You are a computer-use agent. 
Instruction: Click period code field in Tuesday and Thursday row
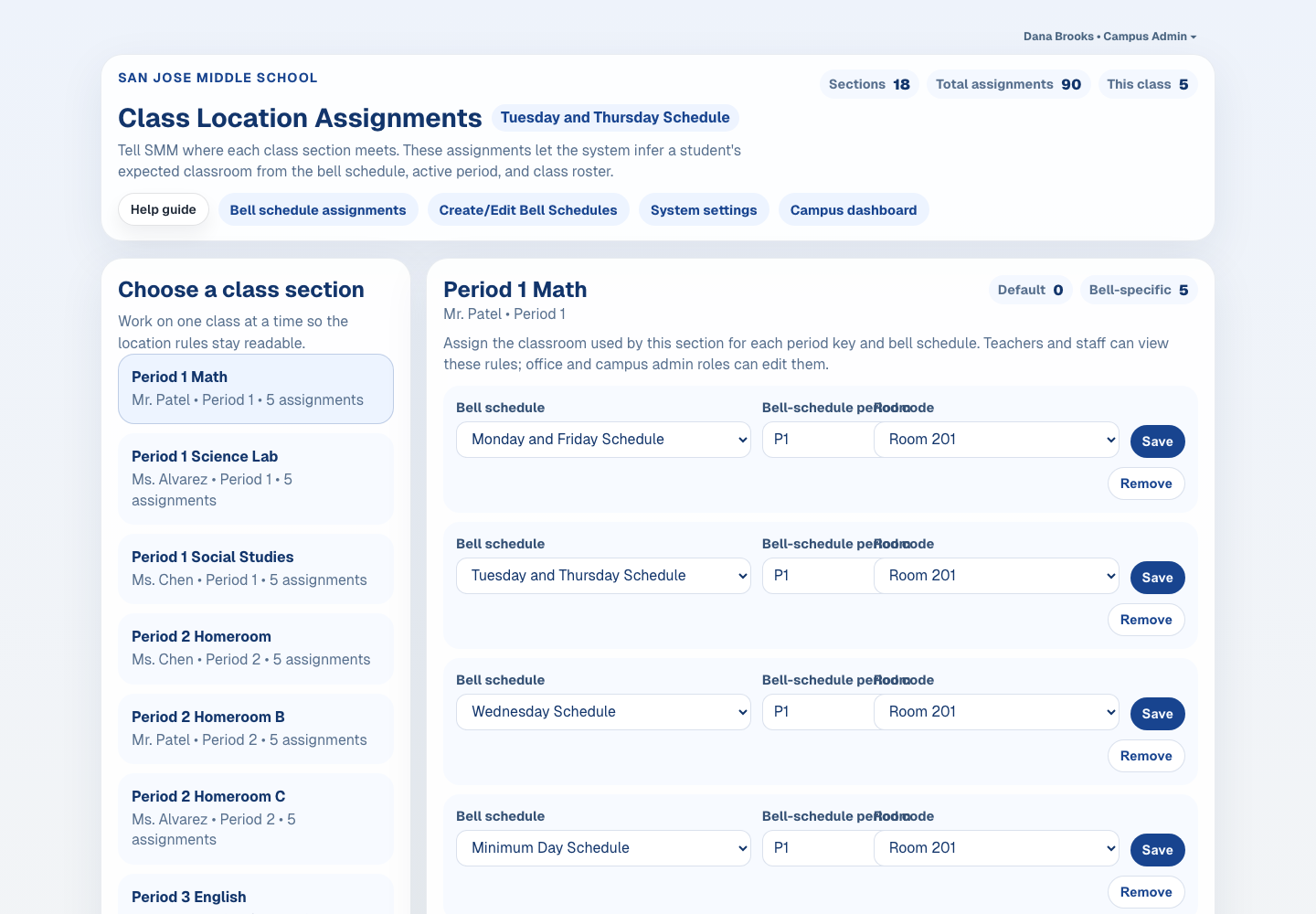[x=818, y=576]
